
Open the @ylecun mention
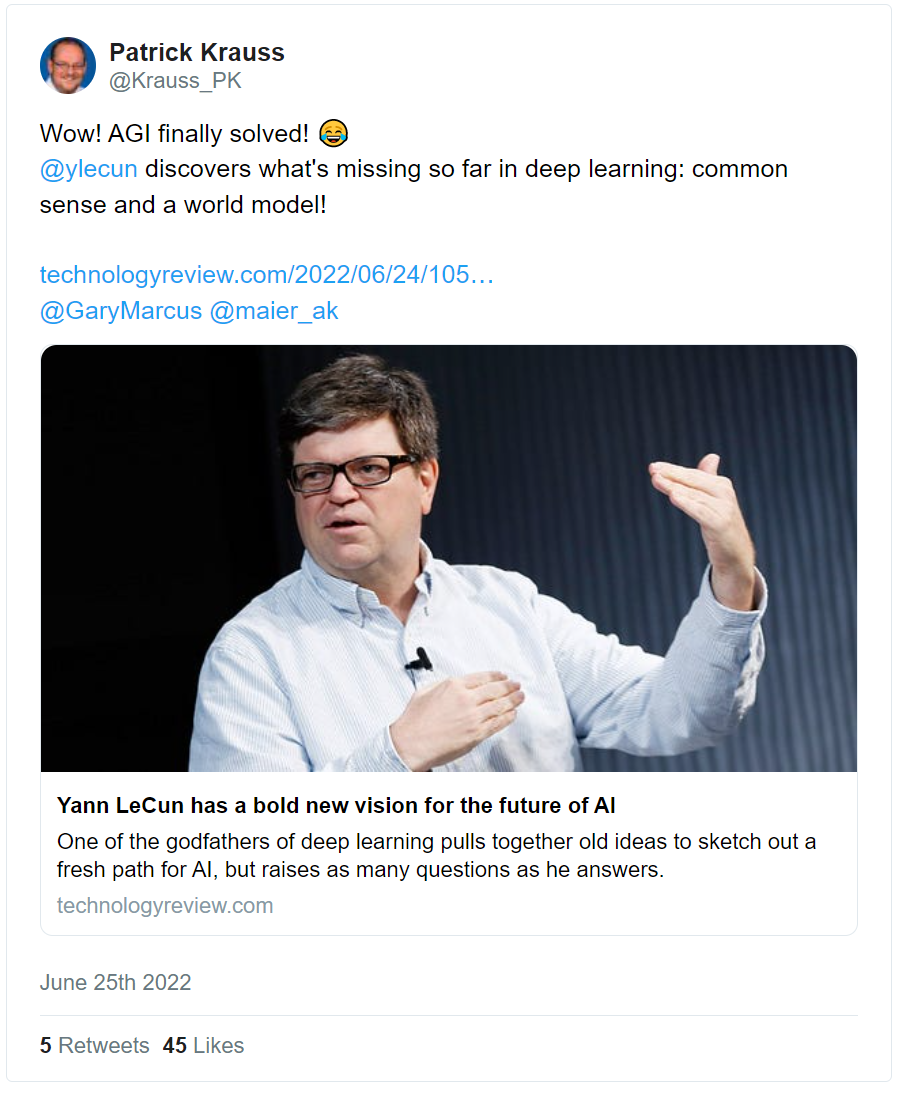tap(88, 169)
